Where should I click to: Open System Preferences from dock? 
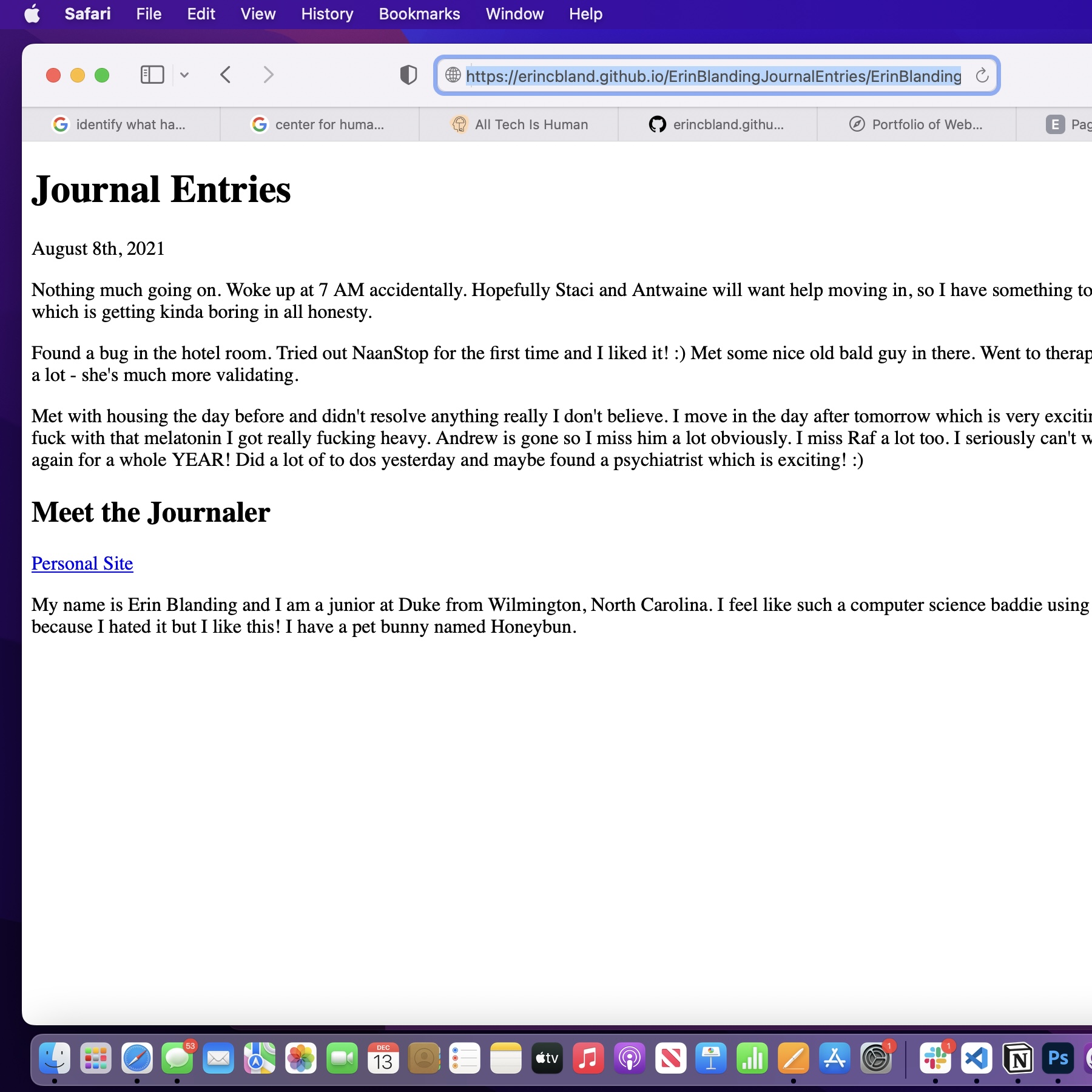click(x=875, y=1059)
